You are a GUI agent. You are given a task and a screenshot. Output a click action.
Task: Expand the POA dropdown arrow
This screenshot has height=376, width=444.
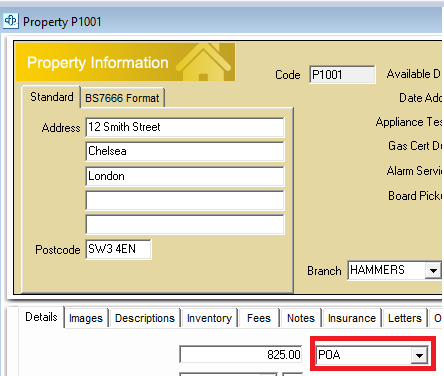pos(419,355)
